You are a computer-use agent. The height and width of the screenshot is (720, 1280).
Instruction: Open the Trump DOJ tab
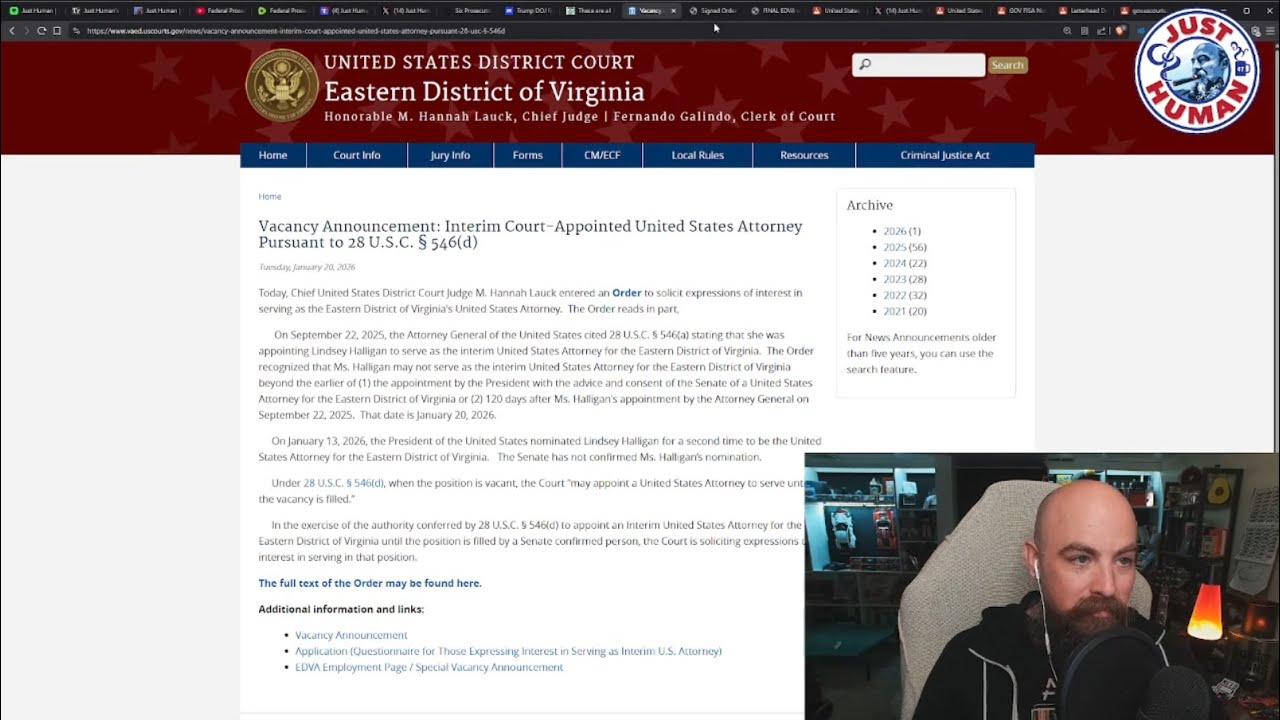point(528,10)
